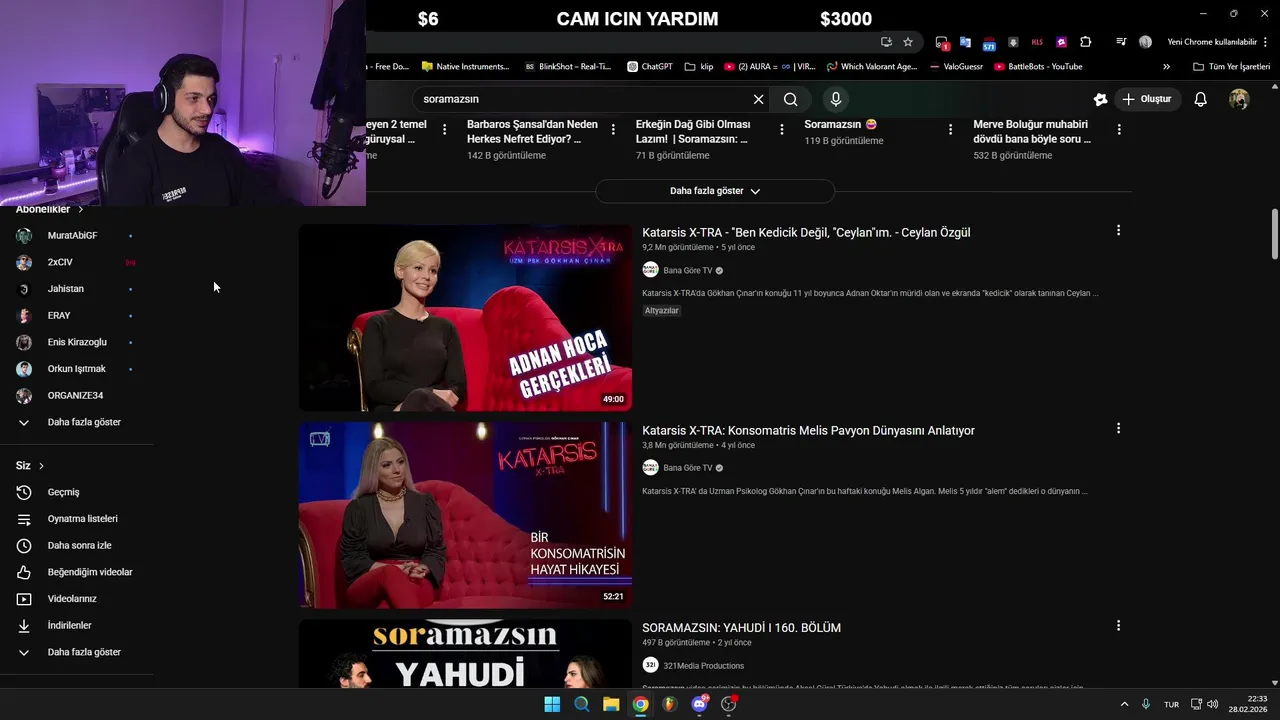1280x720 pixels.
Task: Click the page vertical scrollbar thumb
Action: point(1274,234)
